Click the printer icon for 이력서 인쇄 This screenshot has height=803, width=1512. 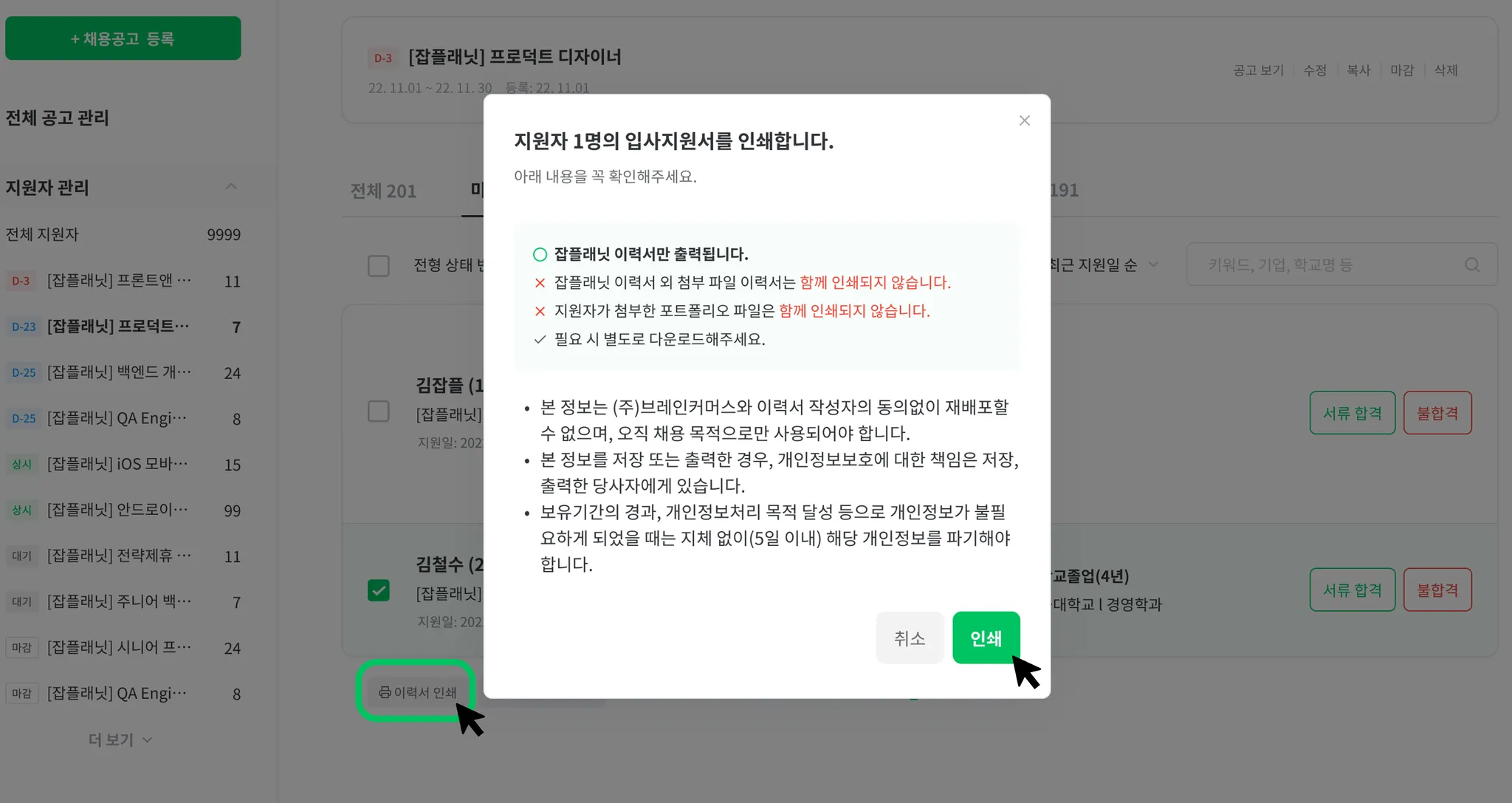pyautogui.click(x=385, y=692)
